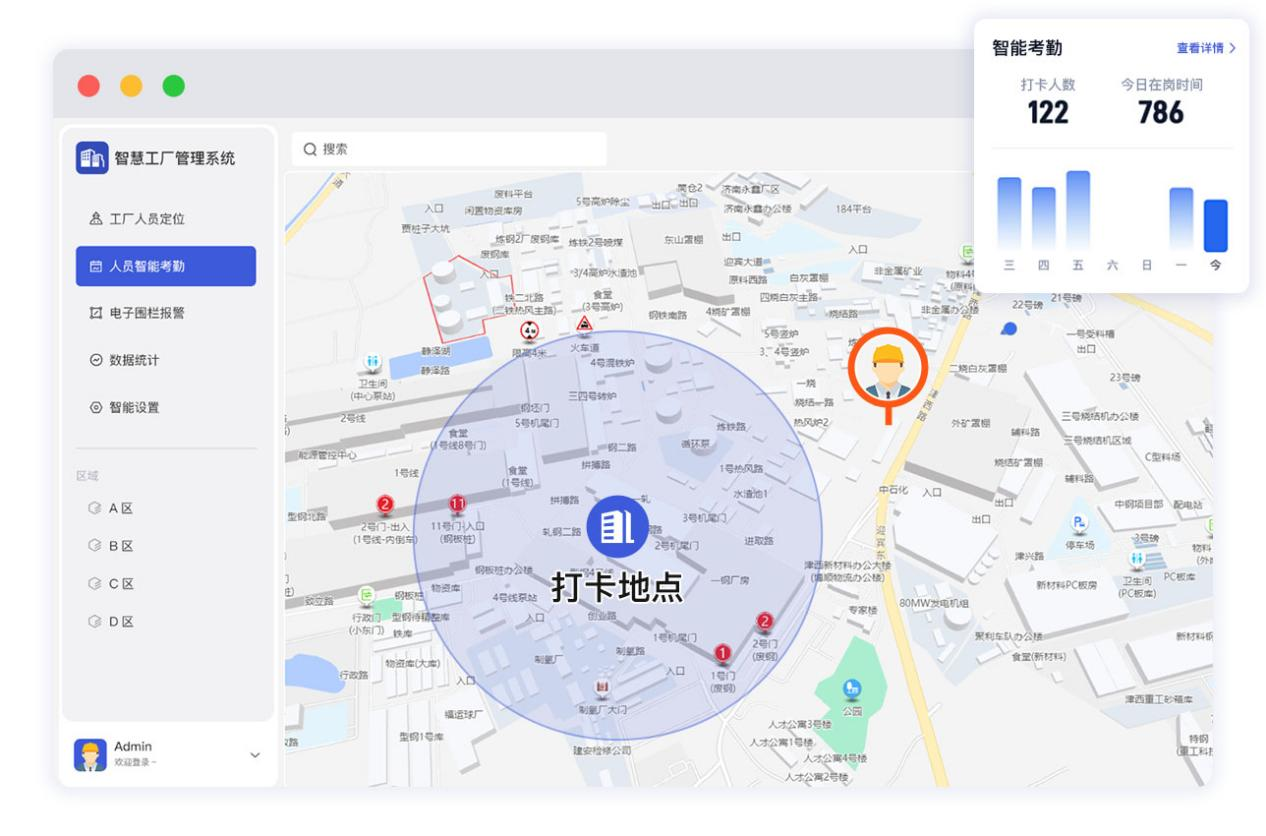
Task: Select D区 in region list
Action: tap(111, 622)
